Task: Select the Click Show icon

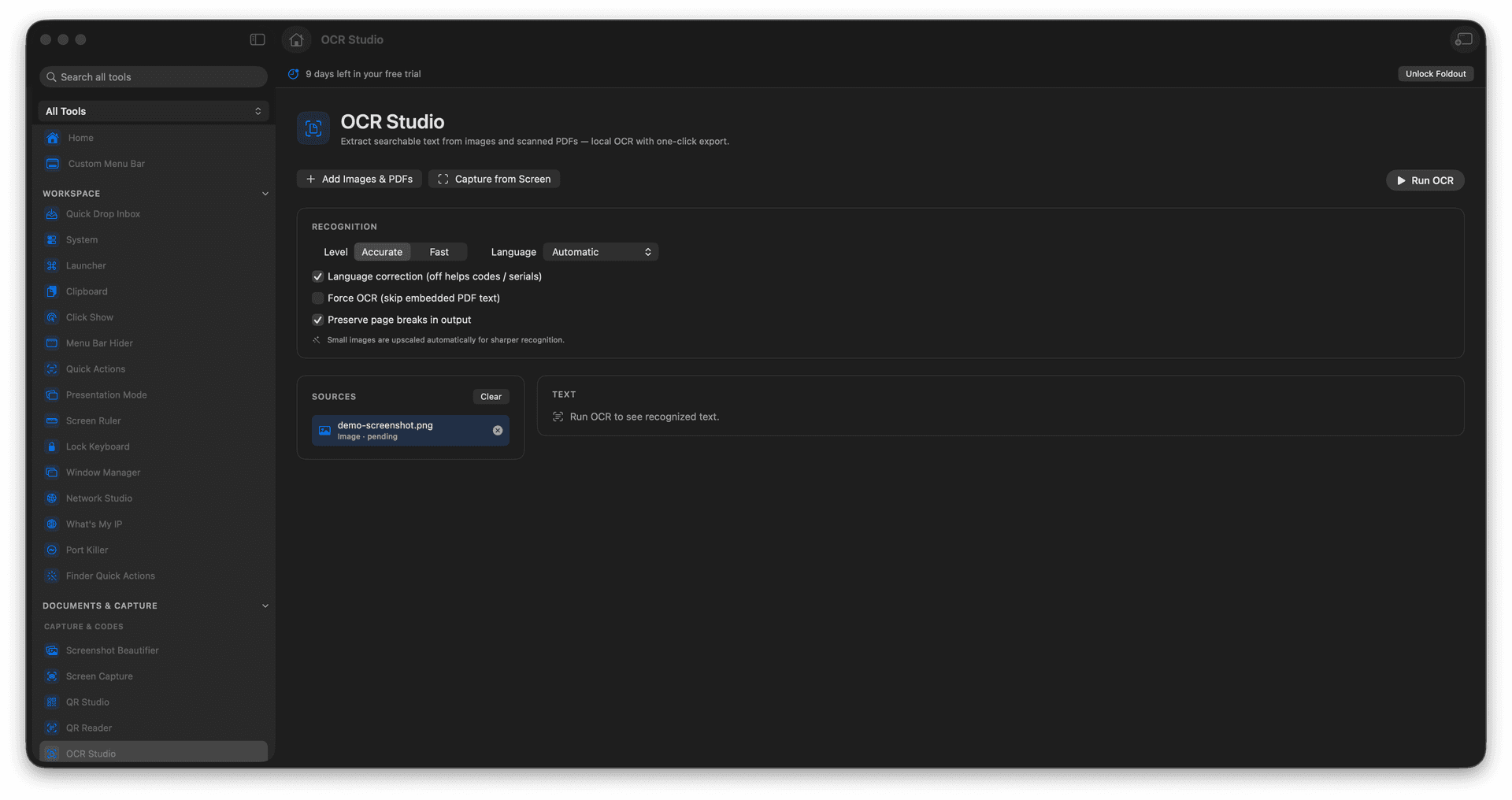Action: (x=52, y=317)
